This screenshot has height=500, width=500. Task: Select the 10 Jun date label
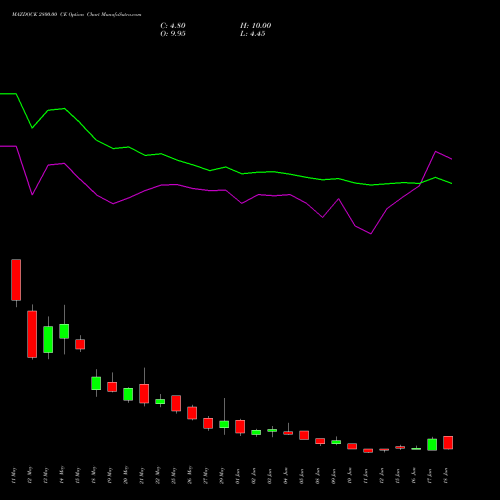click(350, 476)
